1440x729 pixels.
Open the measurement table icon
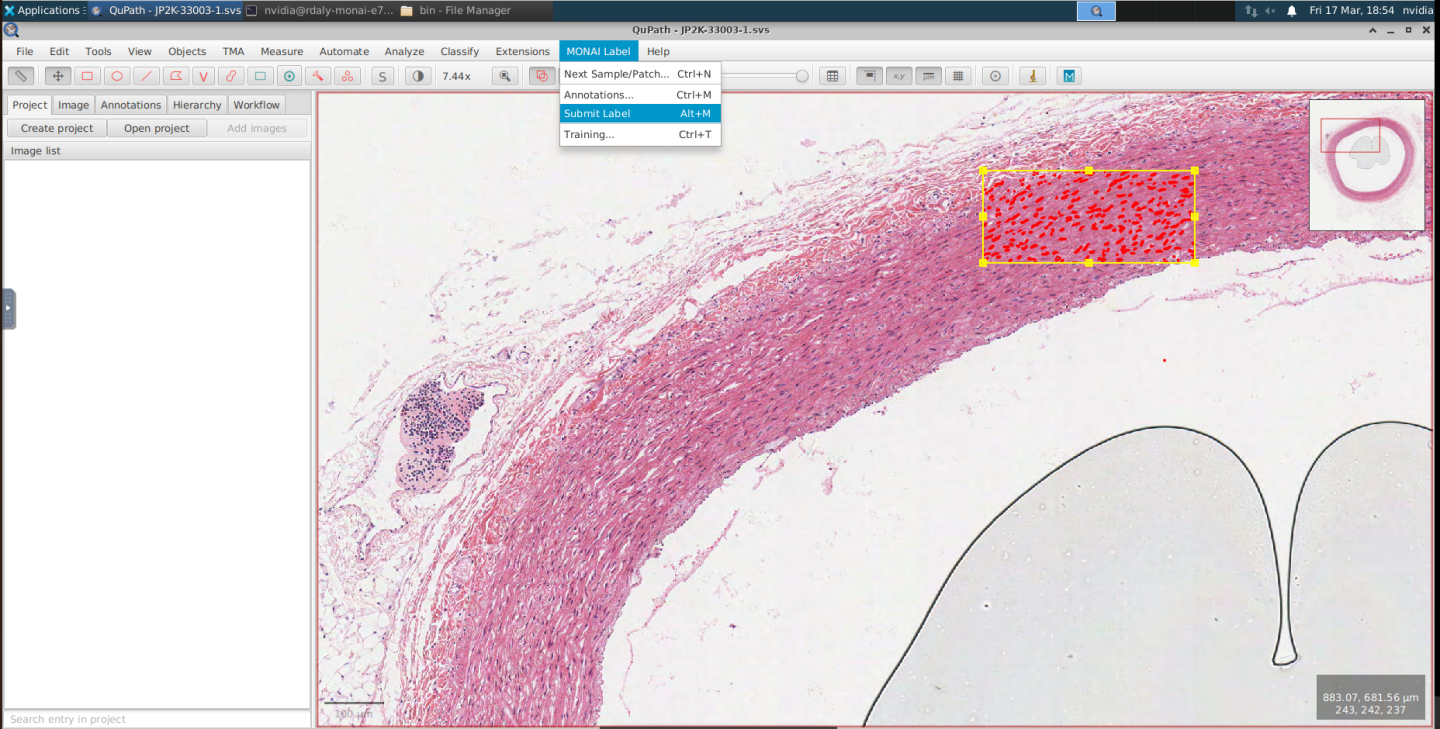click(831, 76)
